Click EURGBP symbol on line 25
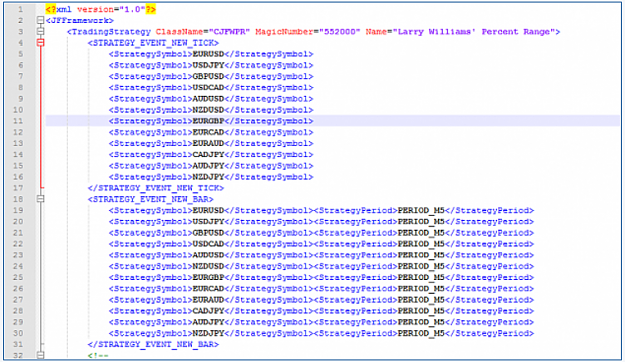The height and width of the screenshot is (362, 625). point(208,277)
